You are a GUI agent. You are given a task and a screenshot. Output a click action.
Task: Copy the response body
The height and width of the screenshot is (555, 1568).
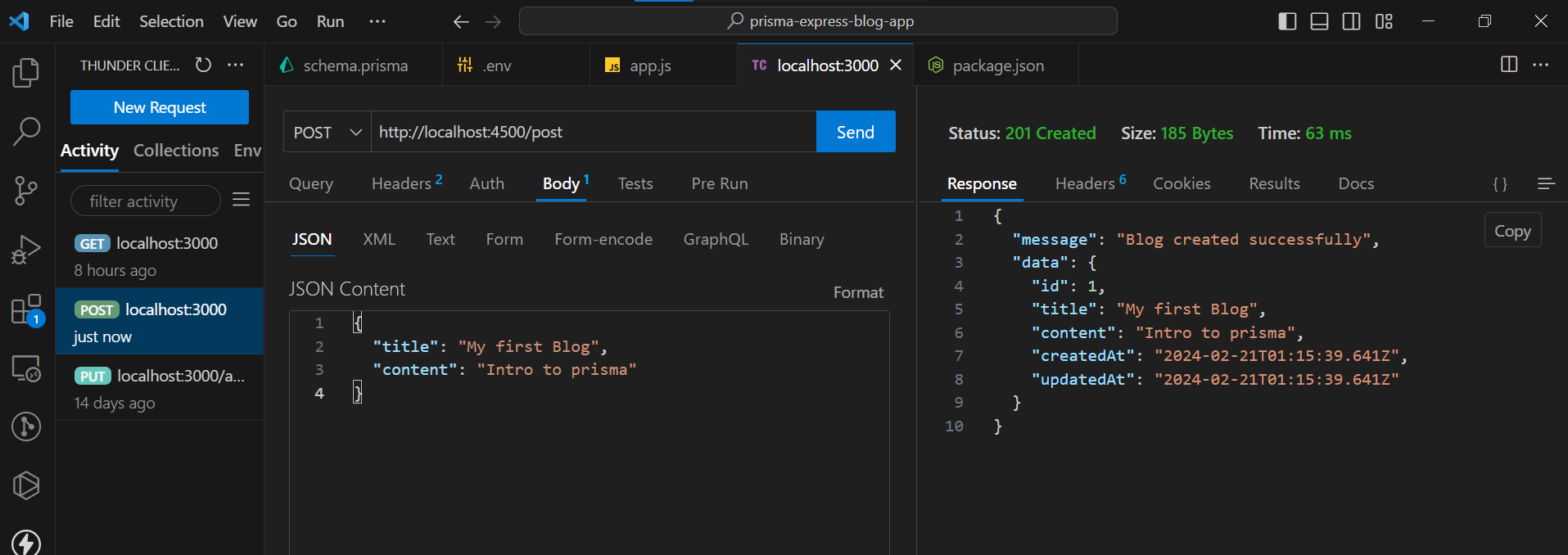point(1512,231)
